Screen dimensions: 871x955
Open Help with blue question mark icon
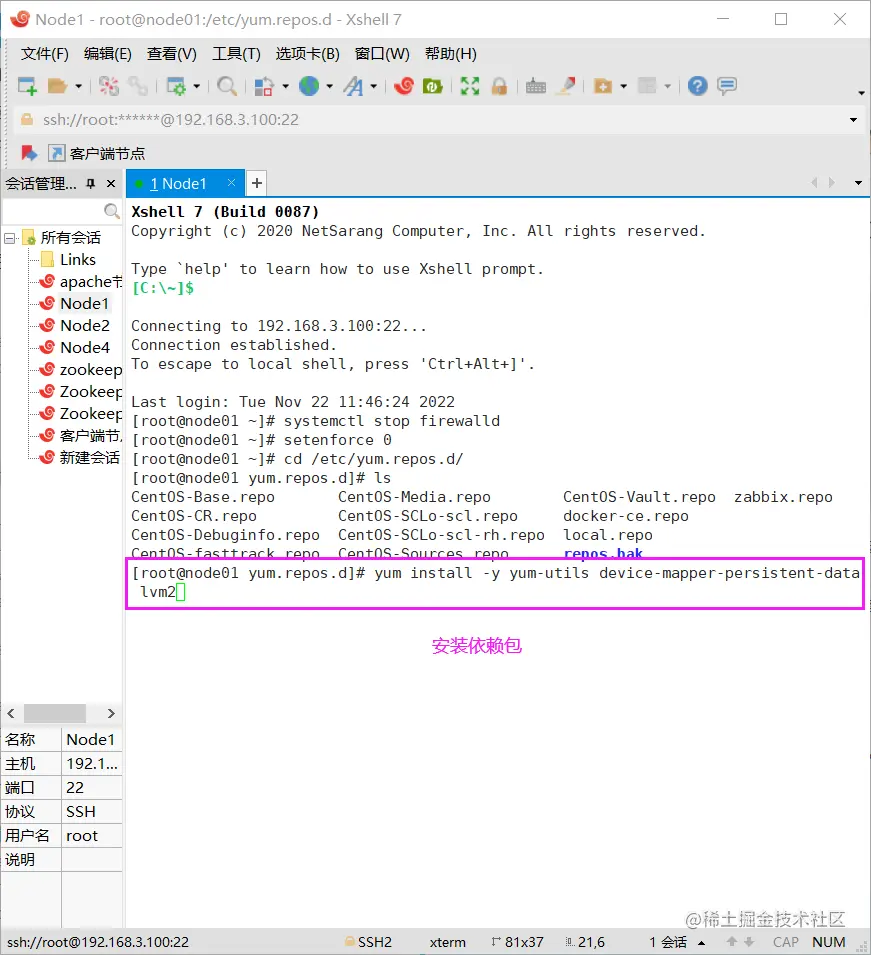click(x=697, y=86)
